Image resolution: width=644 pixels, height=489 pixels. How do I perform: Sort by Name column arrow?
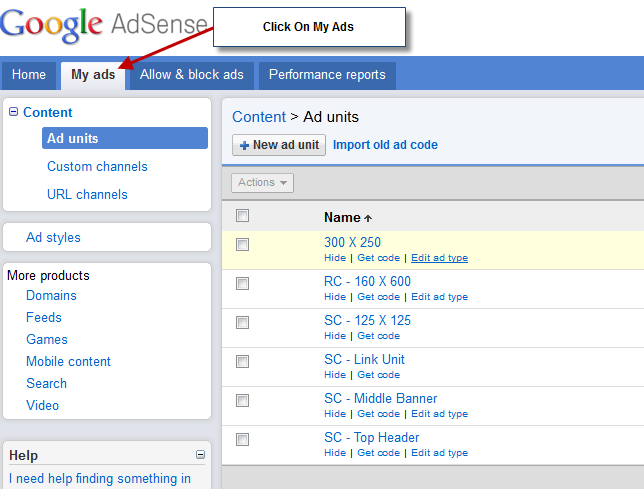368,218
